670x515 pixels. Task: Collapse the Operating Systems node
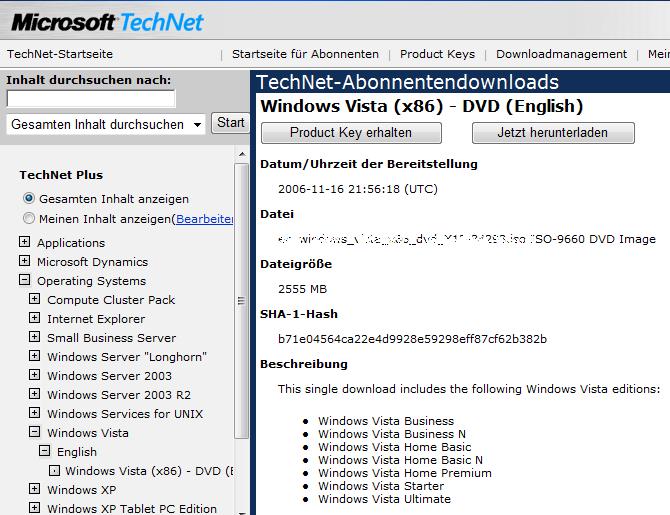24,280
